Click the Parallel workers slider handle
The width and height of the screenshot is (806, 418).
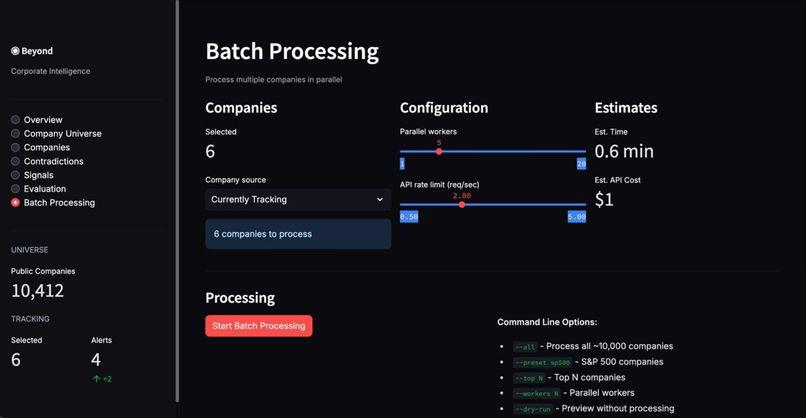click(439, 152)
